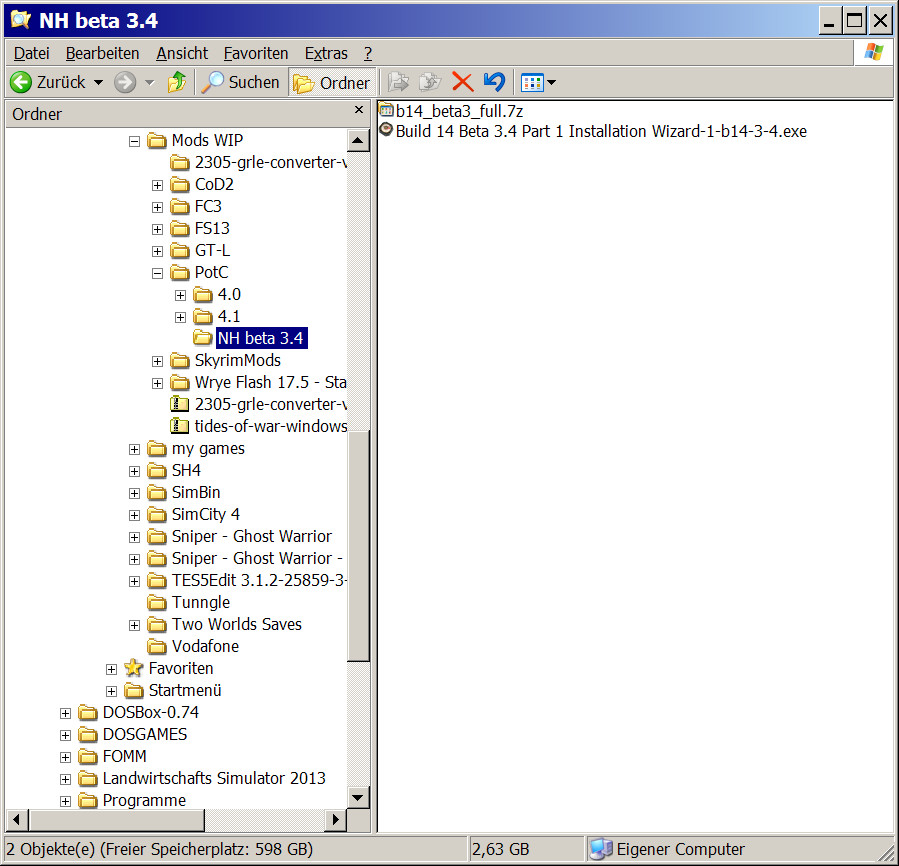Screen dimensions: 899x866
Task: Expand the SimCity 4 folder
Action: [x=134, y=515]
